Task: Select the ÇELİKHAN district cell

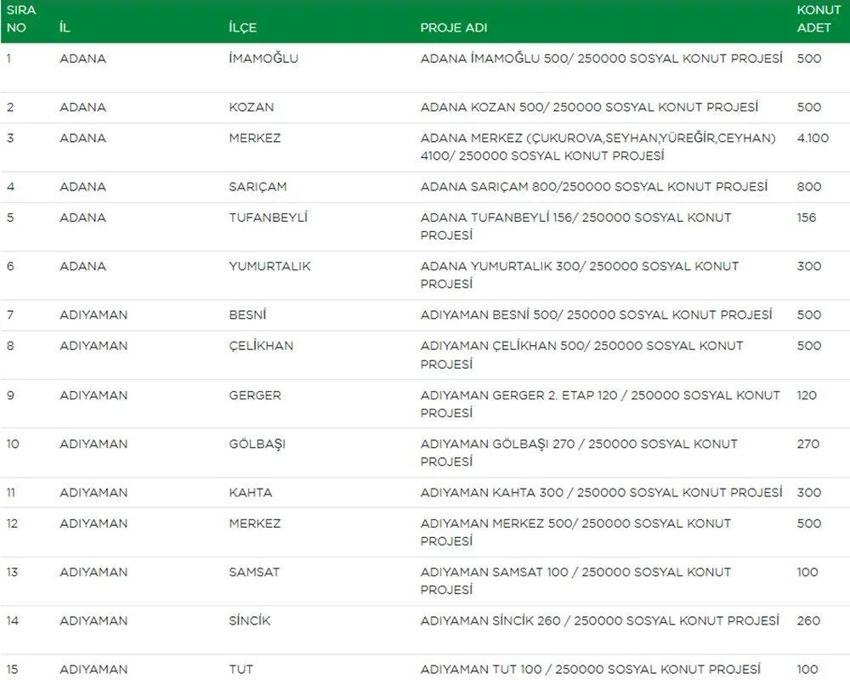Action: click(261, 346)
